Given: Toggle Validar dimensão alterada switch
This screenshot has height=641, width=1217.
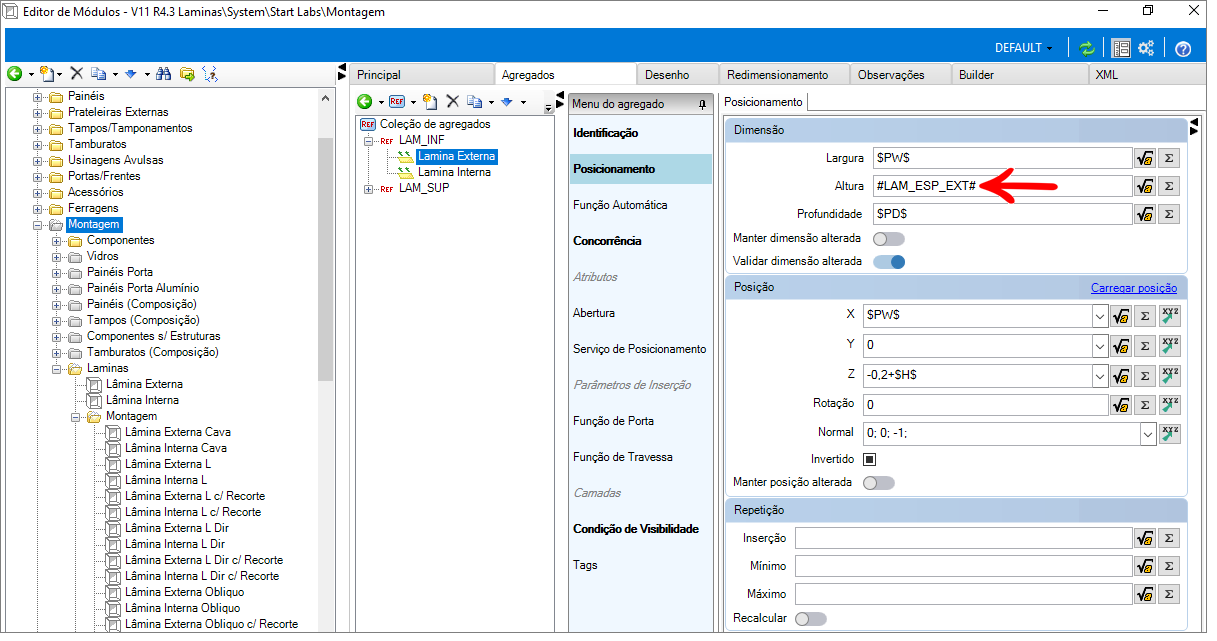Looking at the screenshot, I should tap(888, 261).
